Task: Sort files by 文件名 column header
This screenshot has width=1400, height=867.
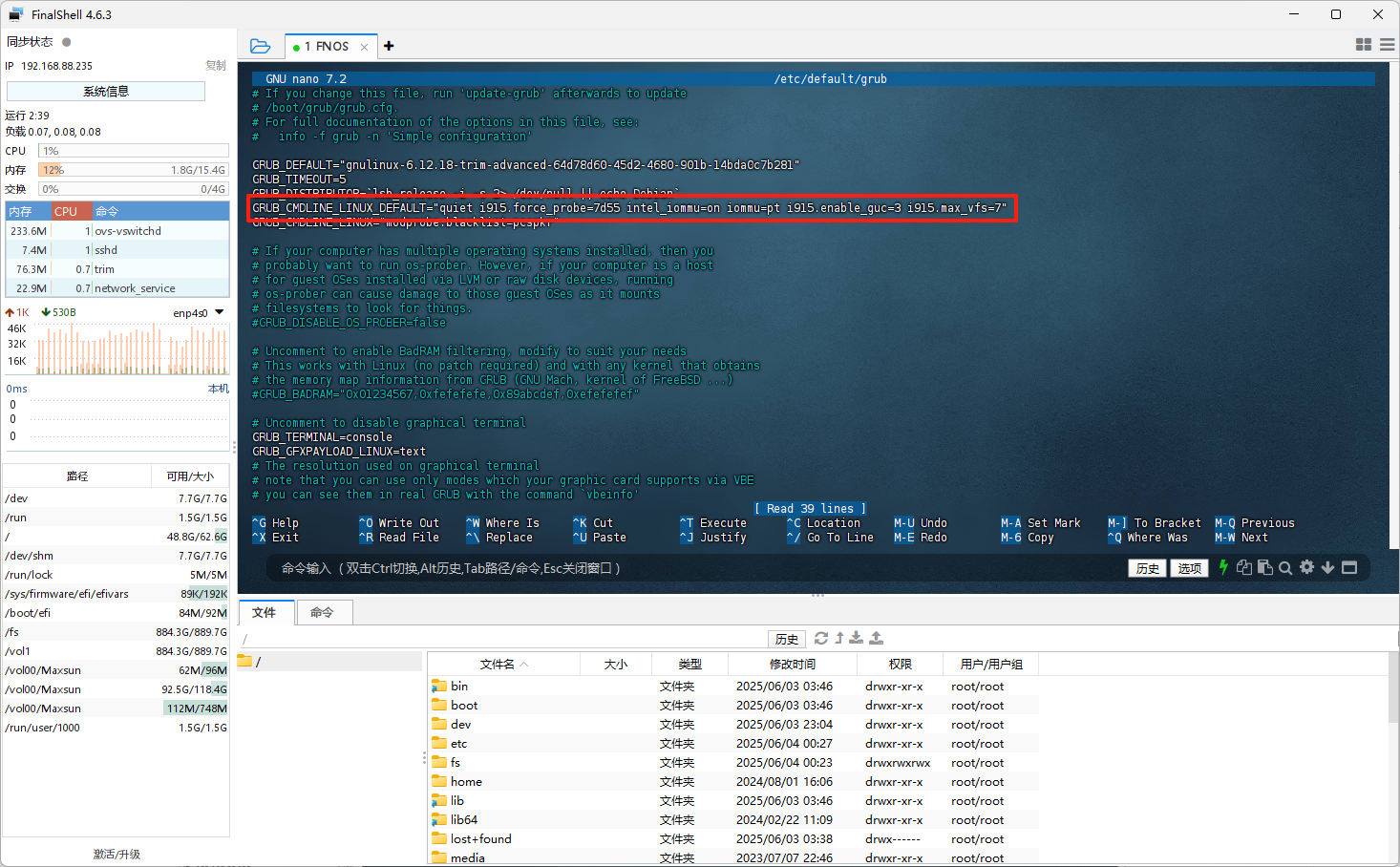Action: 503,664
